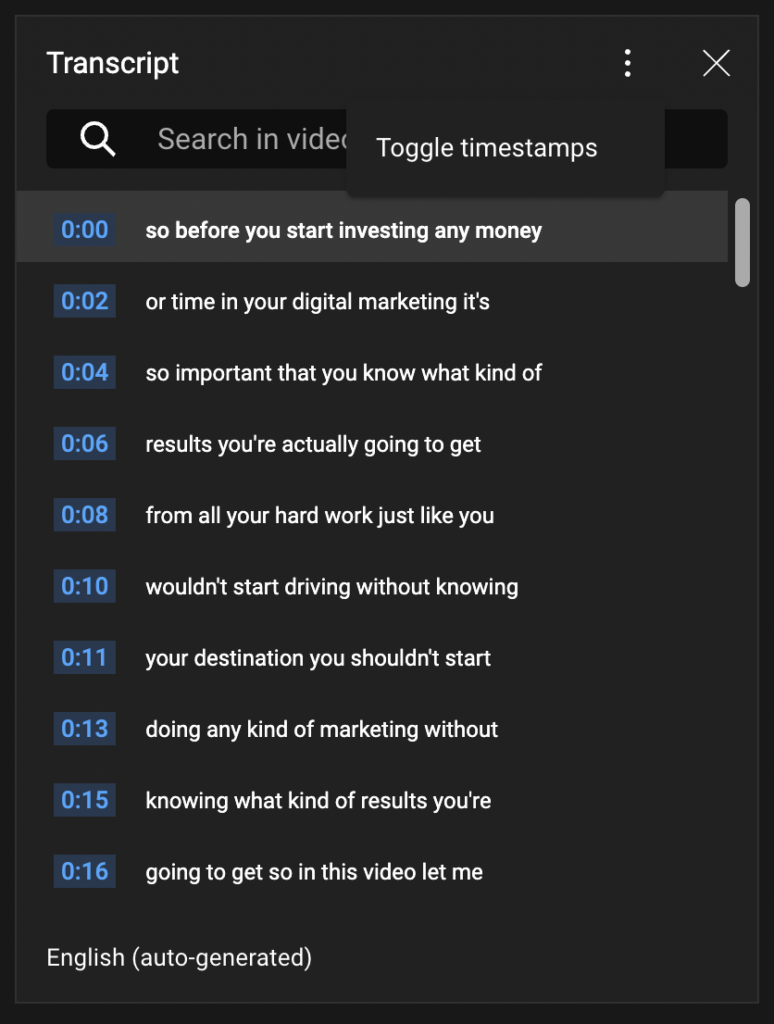Screen dimensions: 774x1024
Task: Jump to timestamp 0:02
Action: click(84, 301)
